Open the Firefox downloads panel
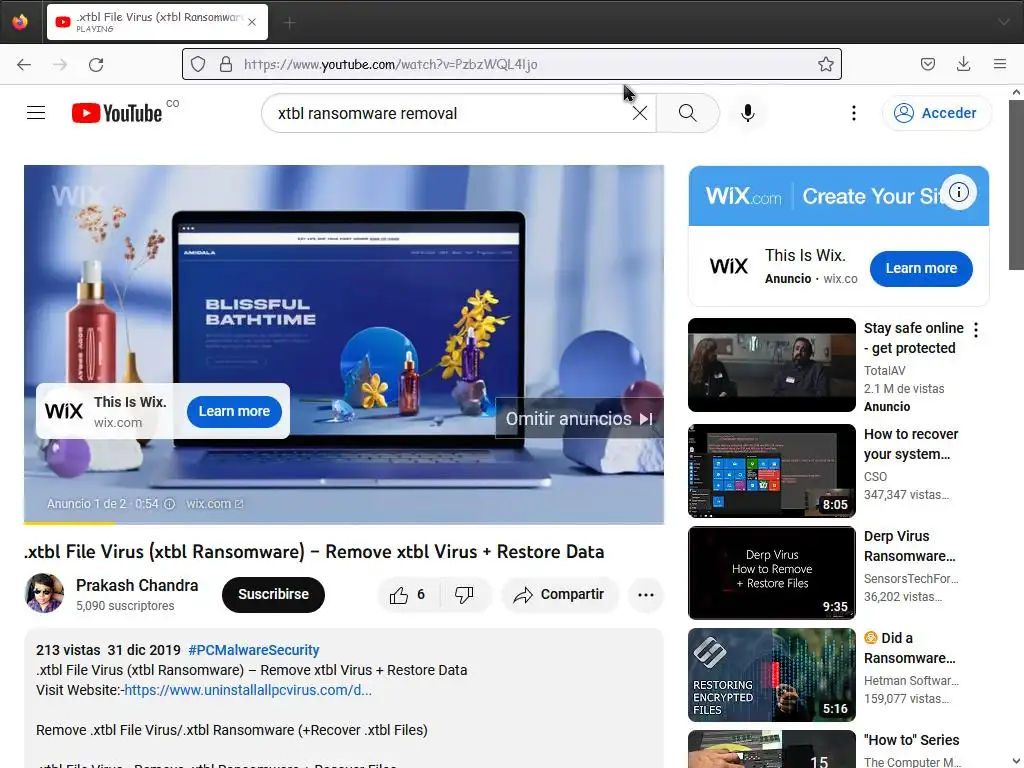The width and height of the screenshot is (1024, 768). (963, 64)
